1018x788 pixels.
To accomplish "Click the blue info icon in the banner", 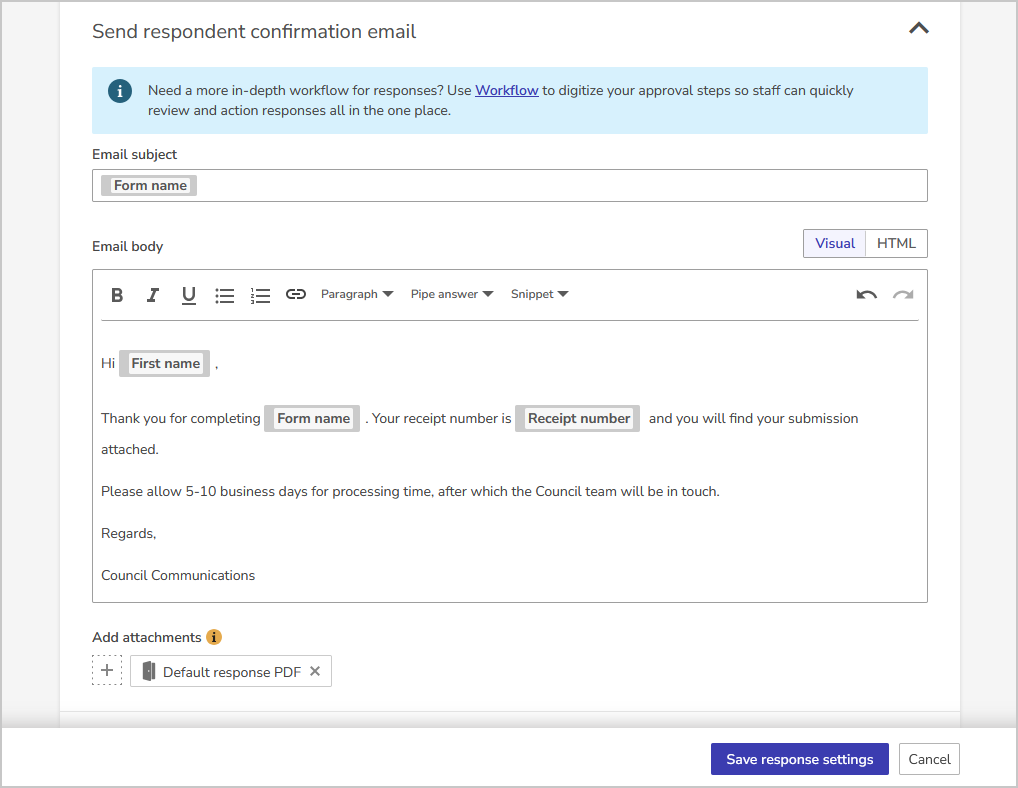I will click(x=119, y=91).
